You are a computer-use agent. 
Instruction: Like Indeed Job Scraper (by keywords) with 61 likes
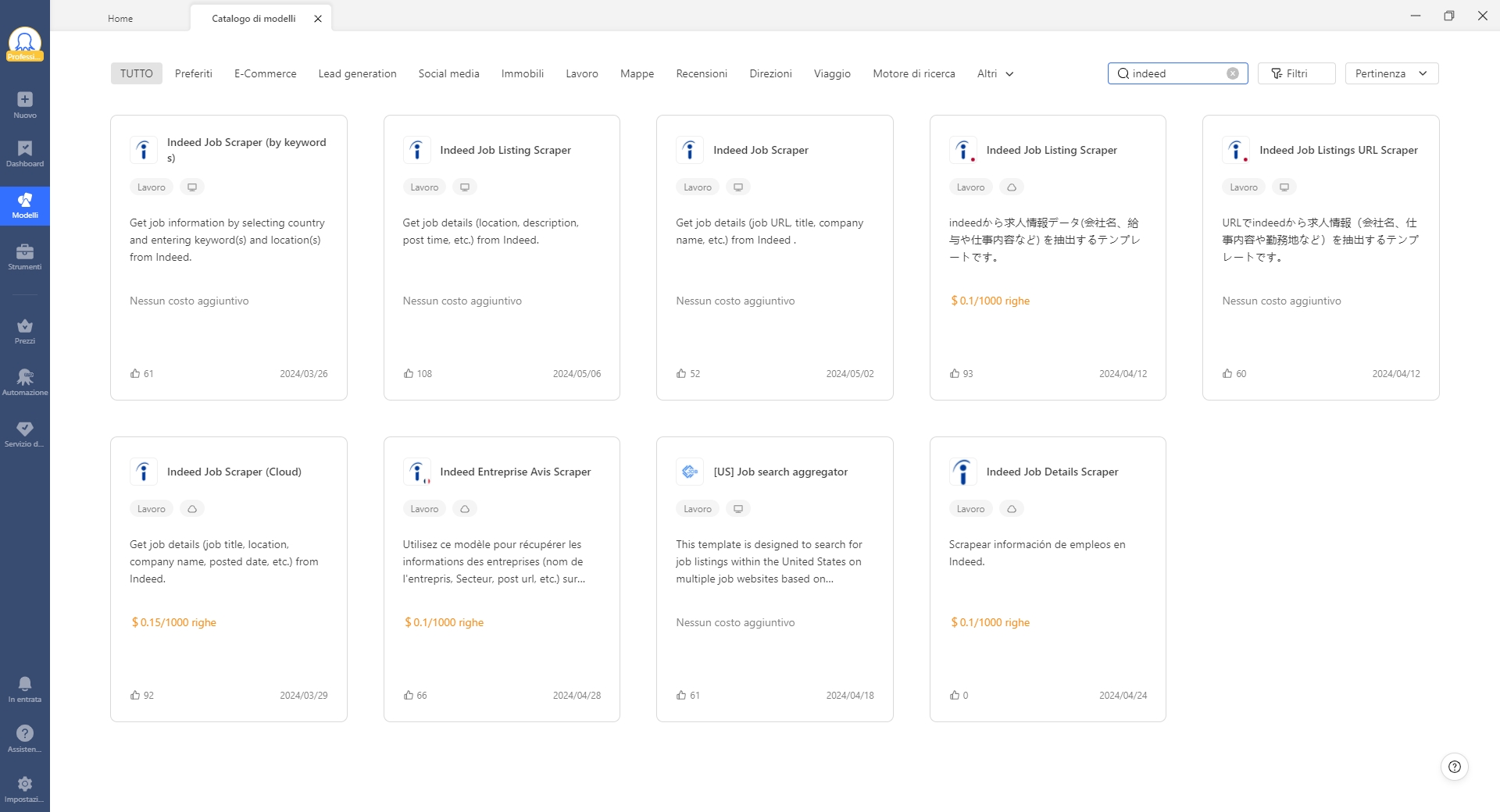(x=135, y=373)
